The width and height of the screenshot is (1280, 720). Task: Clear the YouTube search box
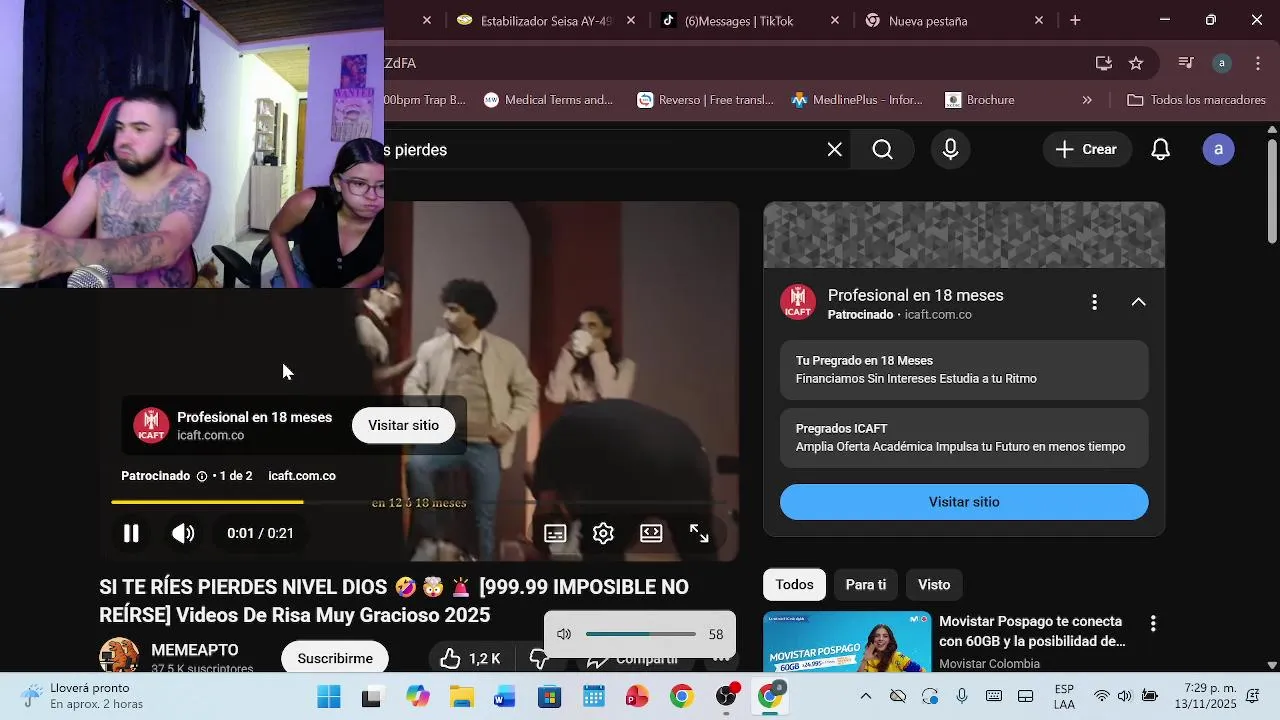click(x=834, y=150)
